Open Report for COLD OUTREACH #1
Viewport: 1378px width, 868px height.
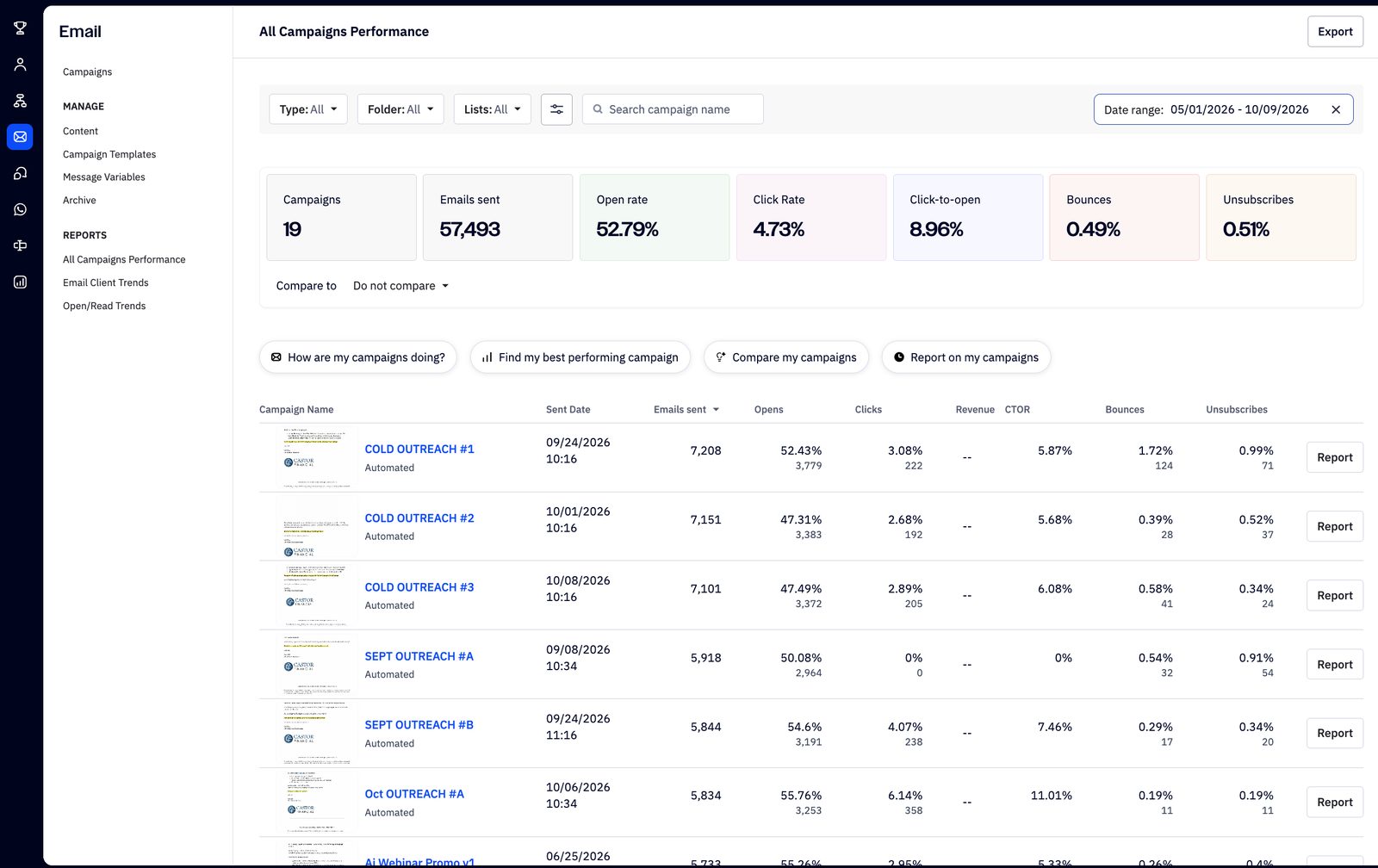[x=1334, y=458]
